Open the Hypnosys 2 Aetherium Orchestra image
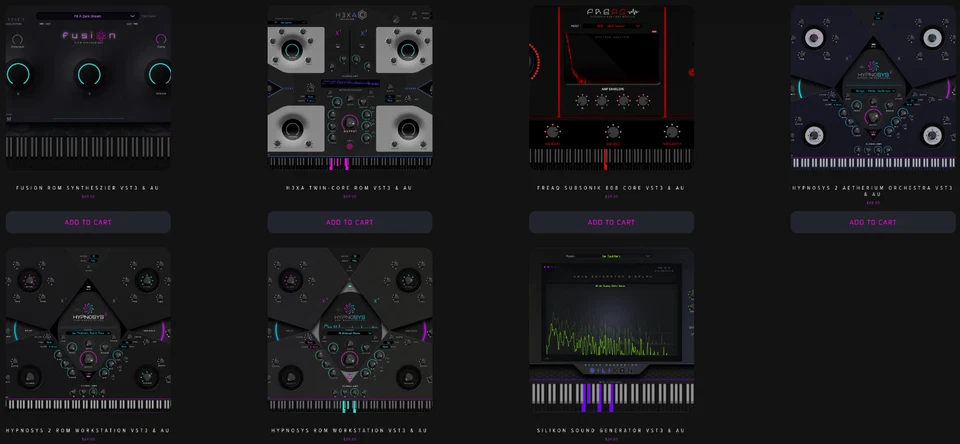960x444 pixels. pyautogui.click(x=872, y=88)
